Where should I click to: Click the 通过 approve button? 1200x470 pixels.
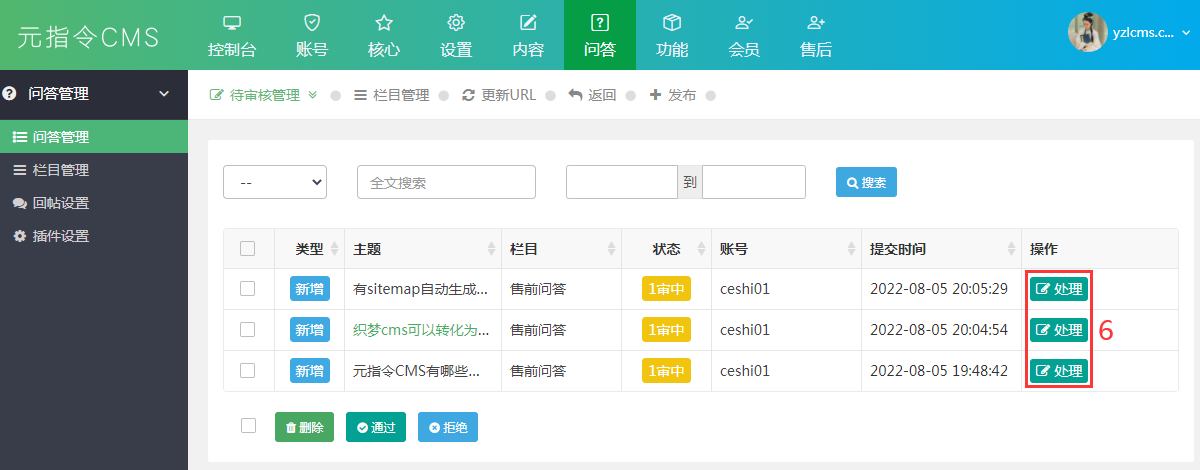click(x=376, y=427)
